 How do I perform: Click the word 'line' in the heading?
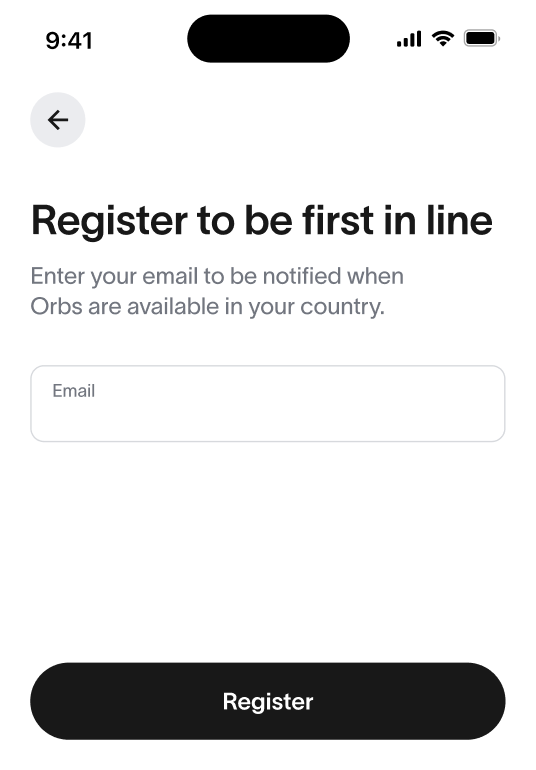click(459, 220)
